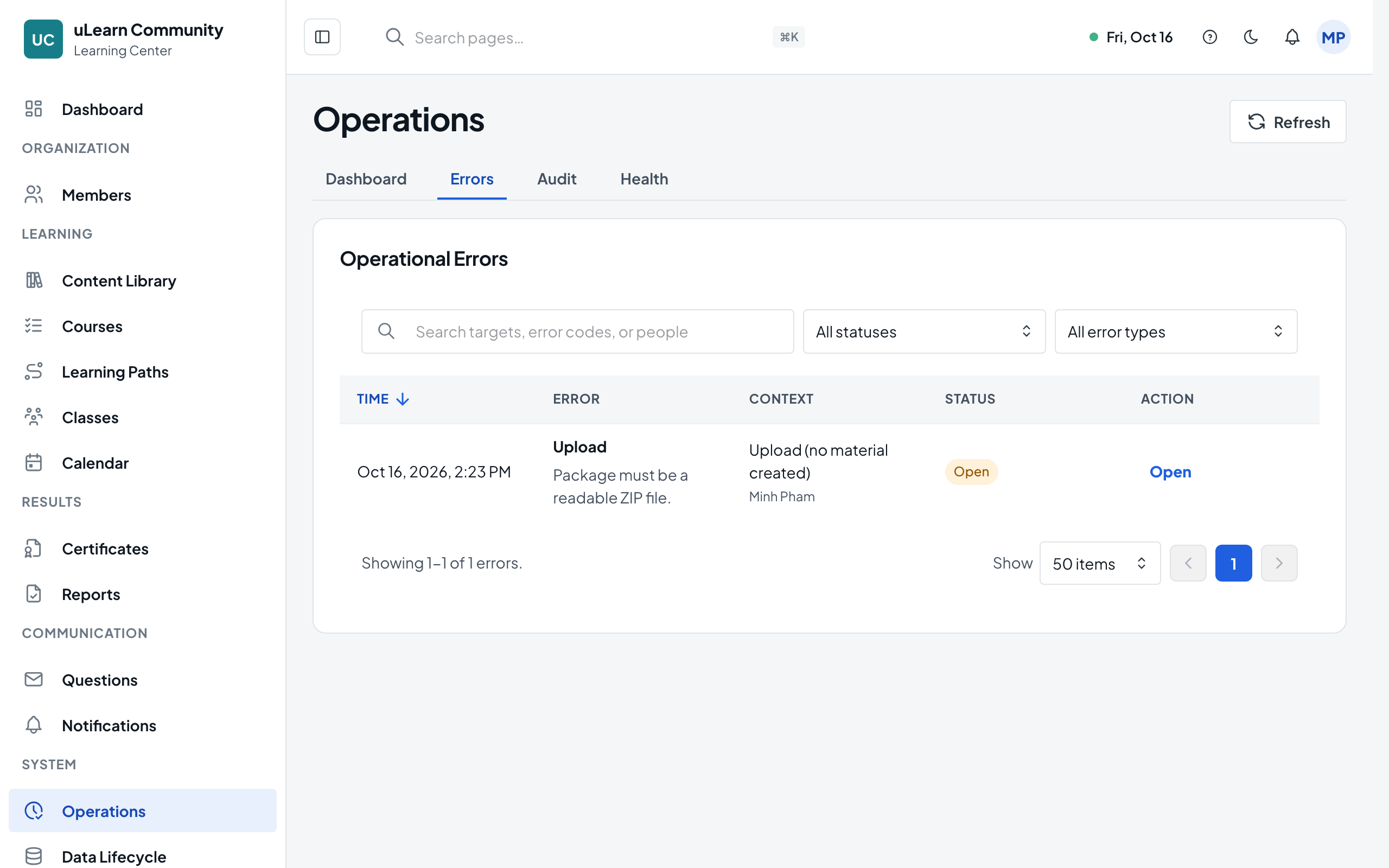The height and width of the screenshot is (868, 1389).
Task: Switch to the Health tab
Action: pyautogui.click(x=644, y=179)
